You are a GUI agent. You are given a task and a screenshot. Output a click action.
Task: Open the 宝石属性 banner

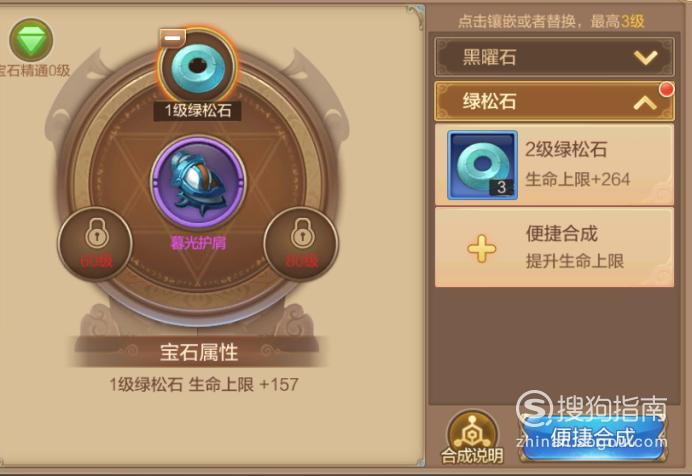pyautogui.click(x=198, y=352)
